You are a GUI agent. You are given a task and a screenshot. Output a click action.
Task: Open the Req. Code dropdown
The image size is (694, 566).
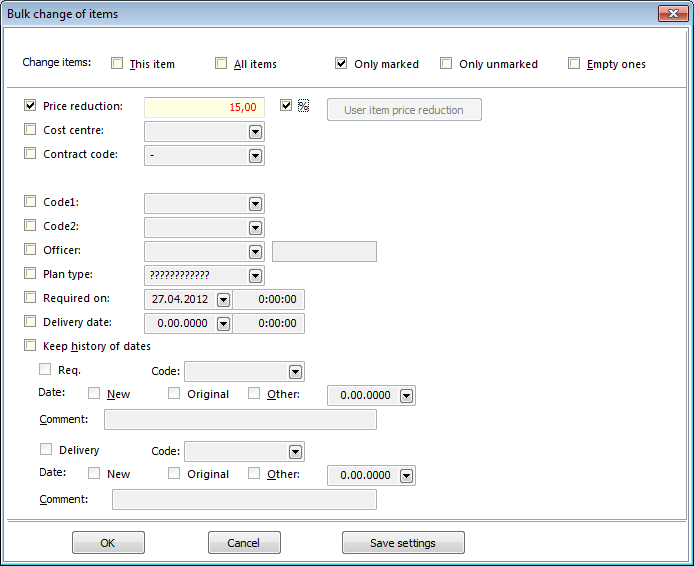click(x=296, y=372)
